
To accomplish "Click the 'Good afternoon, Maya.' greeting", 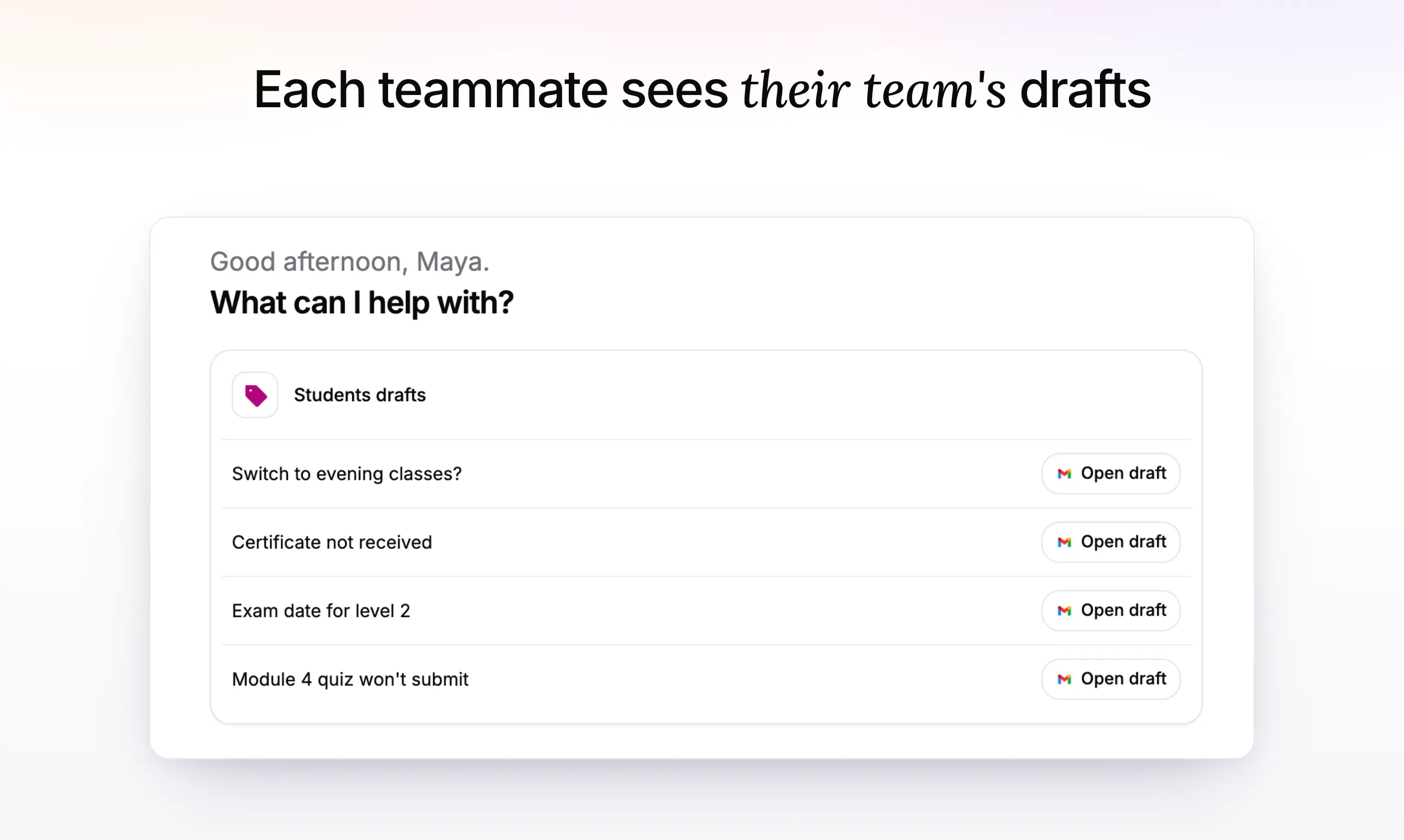I will tap(350, 262).
